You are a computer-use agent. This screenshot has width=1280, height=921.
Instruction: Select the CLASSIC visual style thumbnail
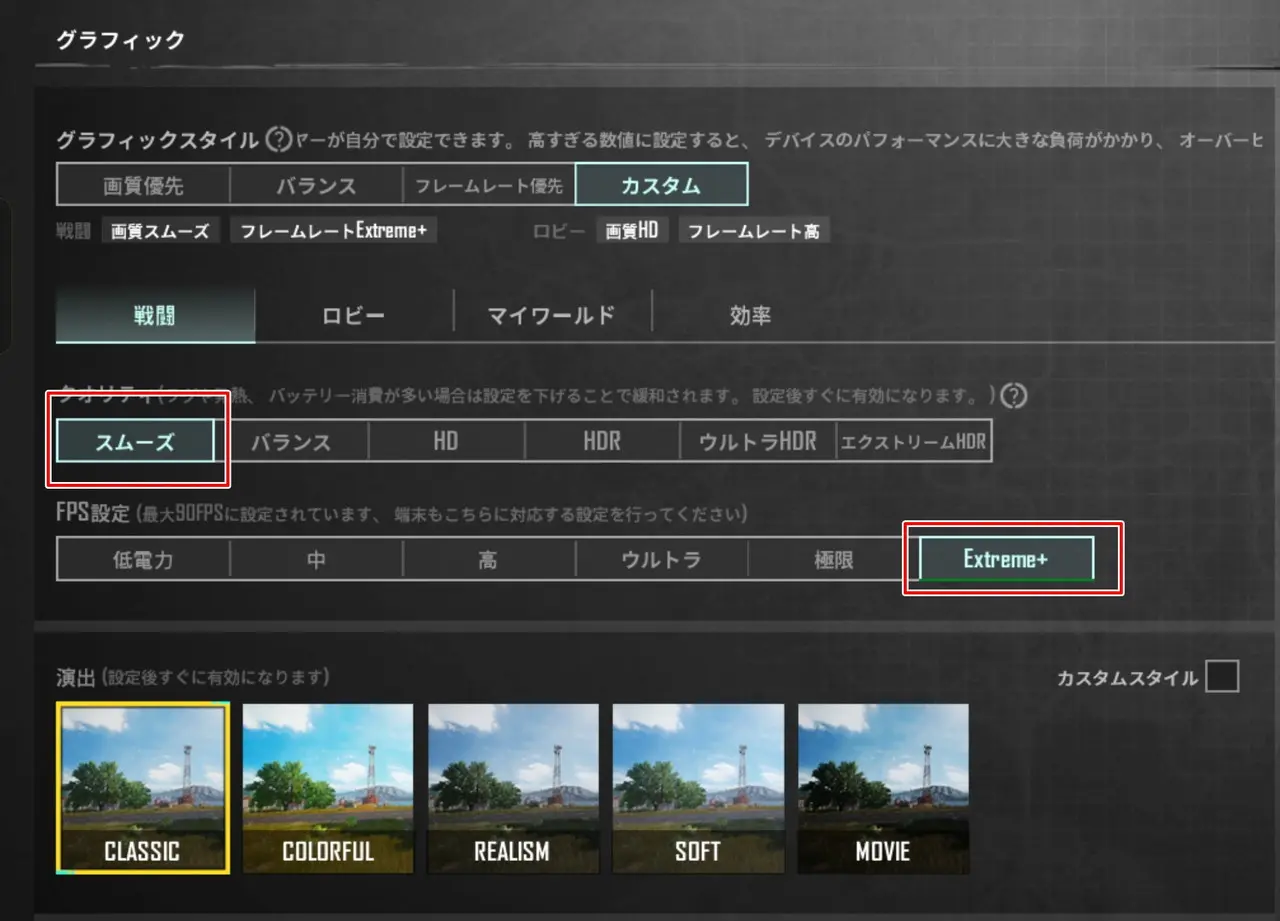click(143, 788)
